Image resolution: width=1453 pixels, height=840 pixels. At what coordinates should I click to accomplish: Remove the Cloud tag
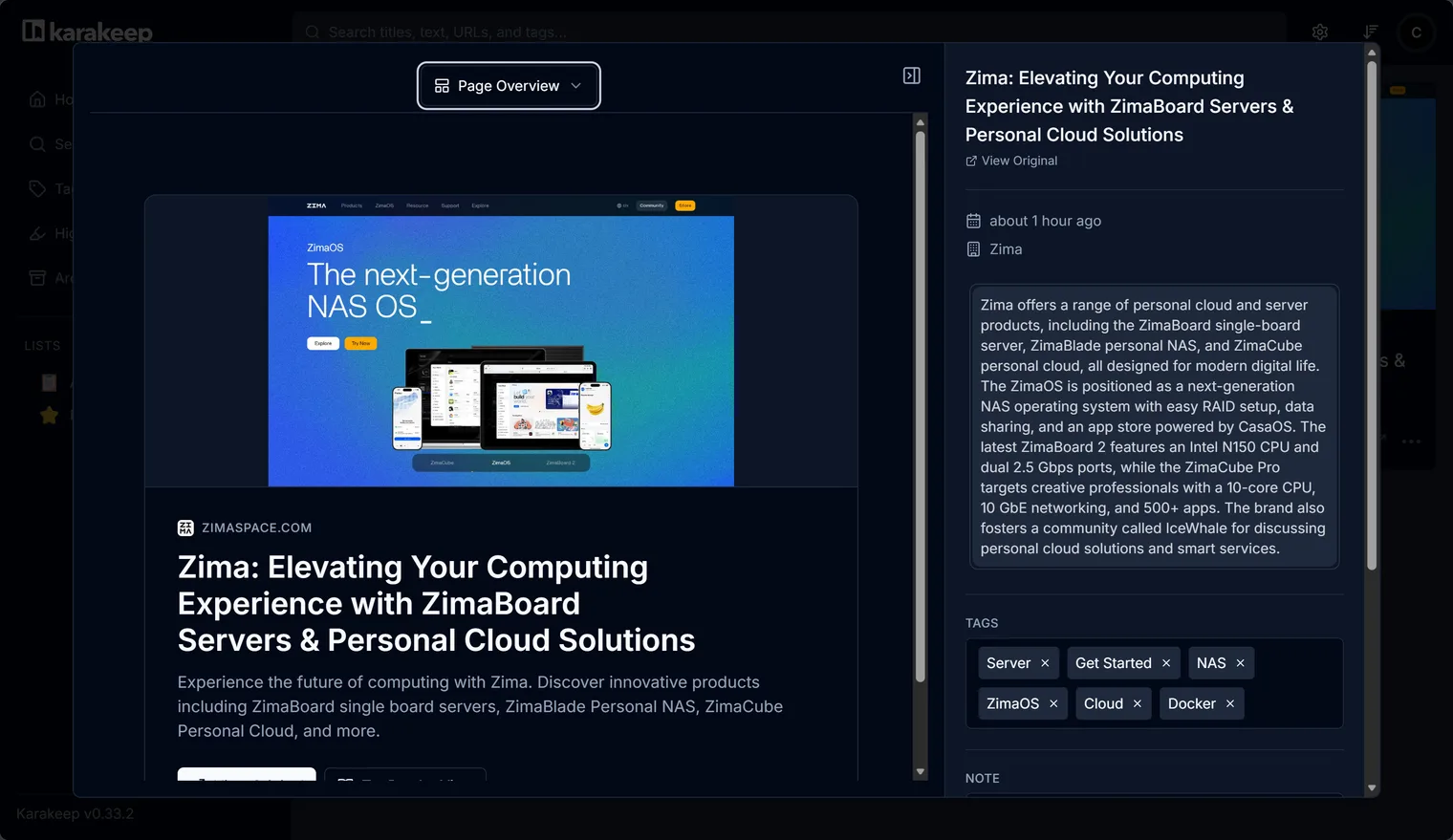click(1138, 703)
